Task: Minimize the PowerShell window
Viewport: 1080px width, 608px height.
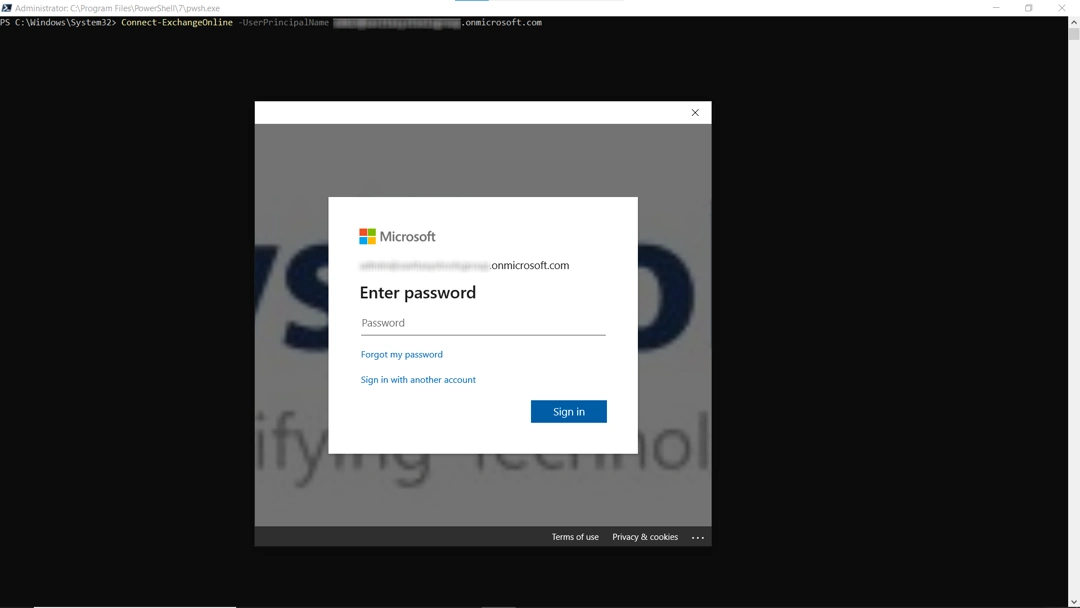Action: point(996,8)
